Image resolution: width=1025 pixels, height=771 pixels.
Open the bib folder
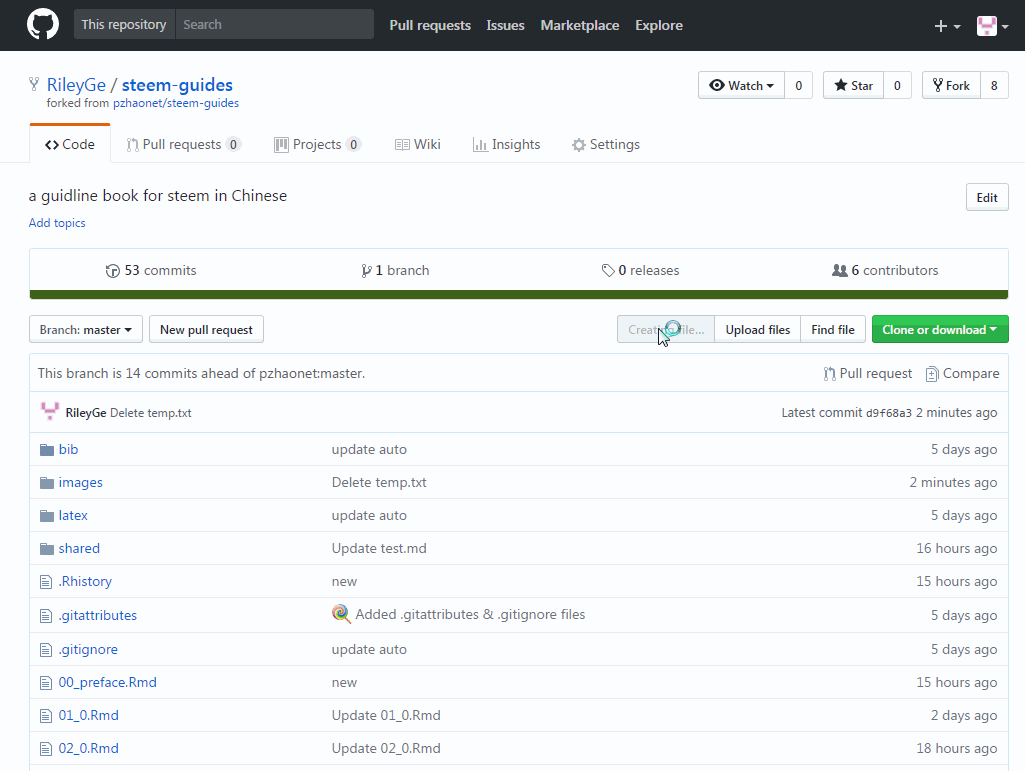click(69, 450)
